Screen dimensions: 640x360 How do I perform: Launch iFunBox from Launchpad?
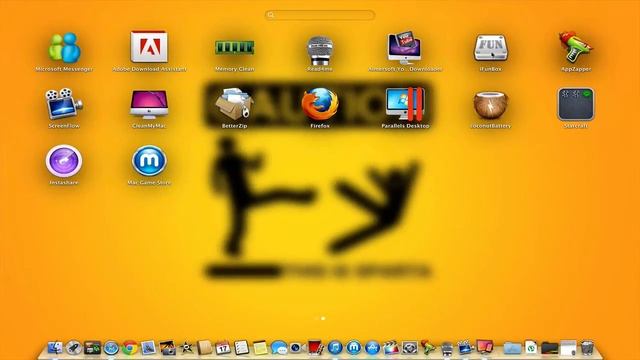coord(491,48)
